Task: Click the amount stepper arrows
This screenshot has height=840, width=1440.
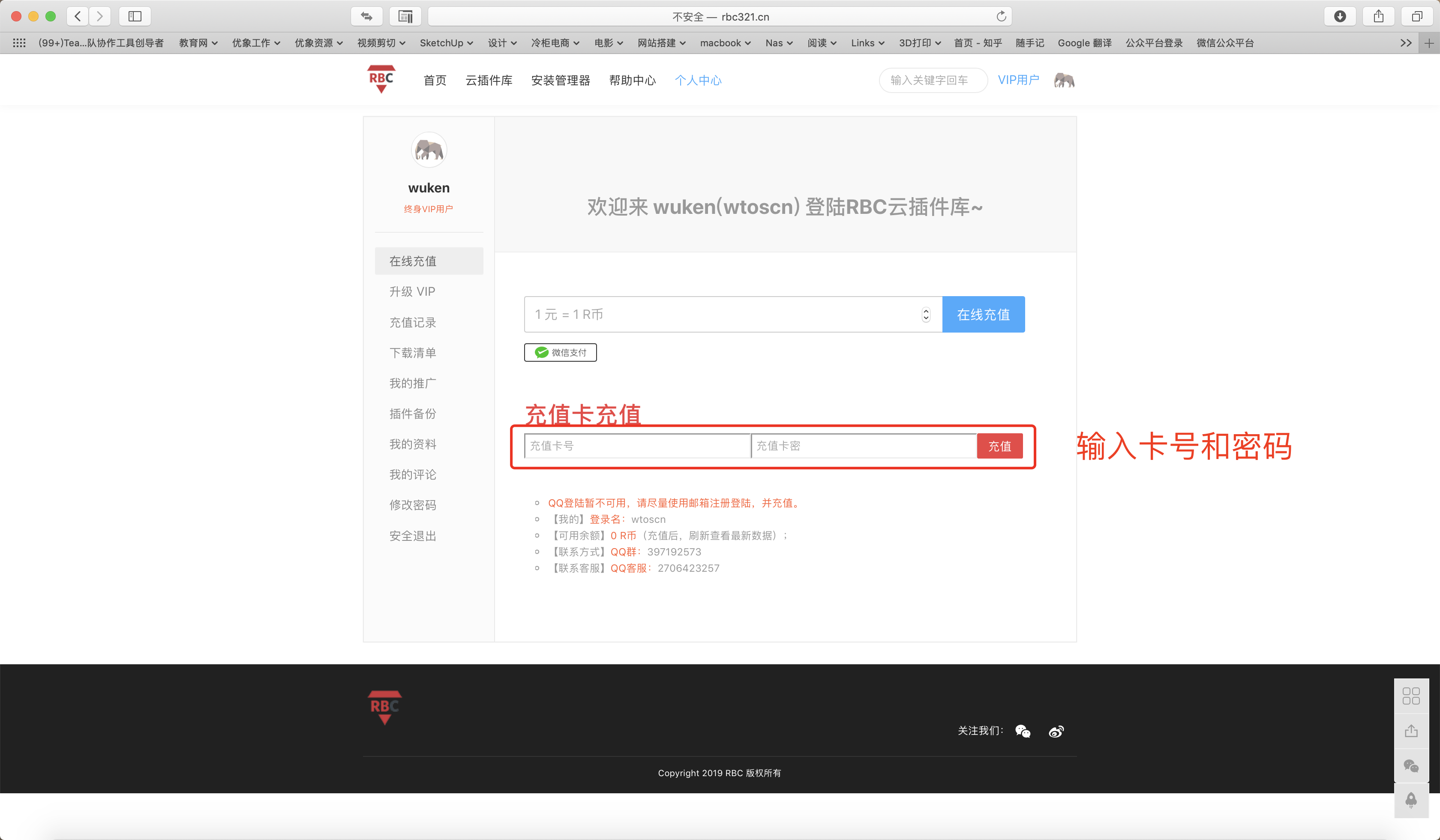Action: point(926,315)
